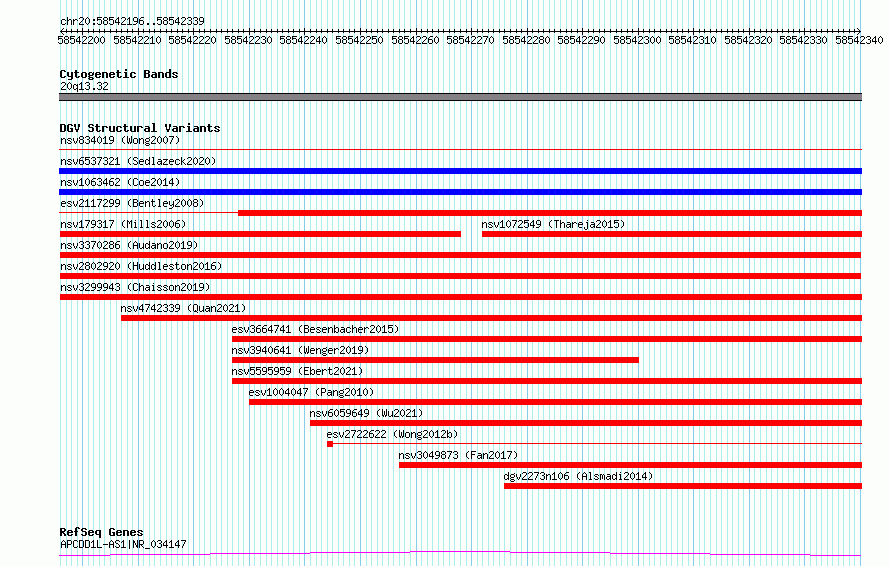
Task: Open nsv3299943 (Chaisson2019) label
Action: click(135, 287)
